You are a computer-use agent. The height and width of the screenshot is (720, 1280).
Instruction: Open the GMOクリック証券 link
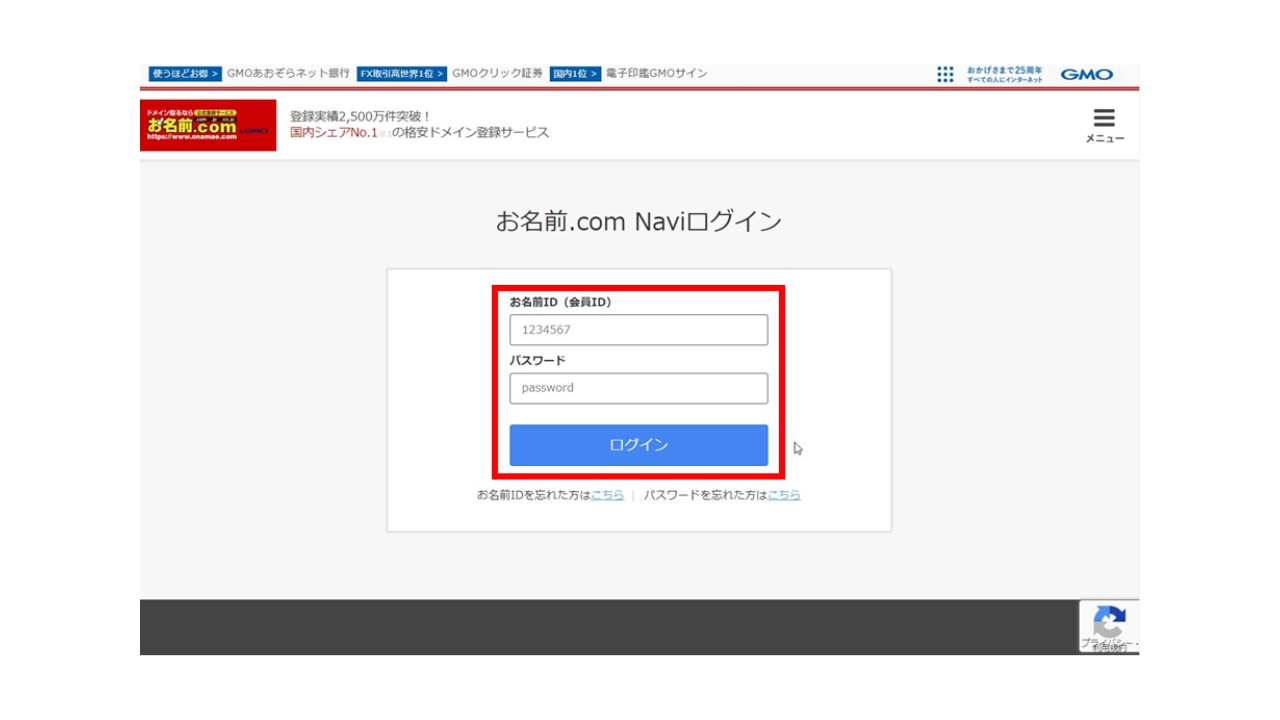[x=498, y=73]
